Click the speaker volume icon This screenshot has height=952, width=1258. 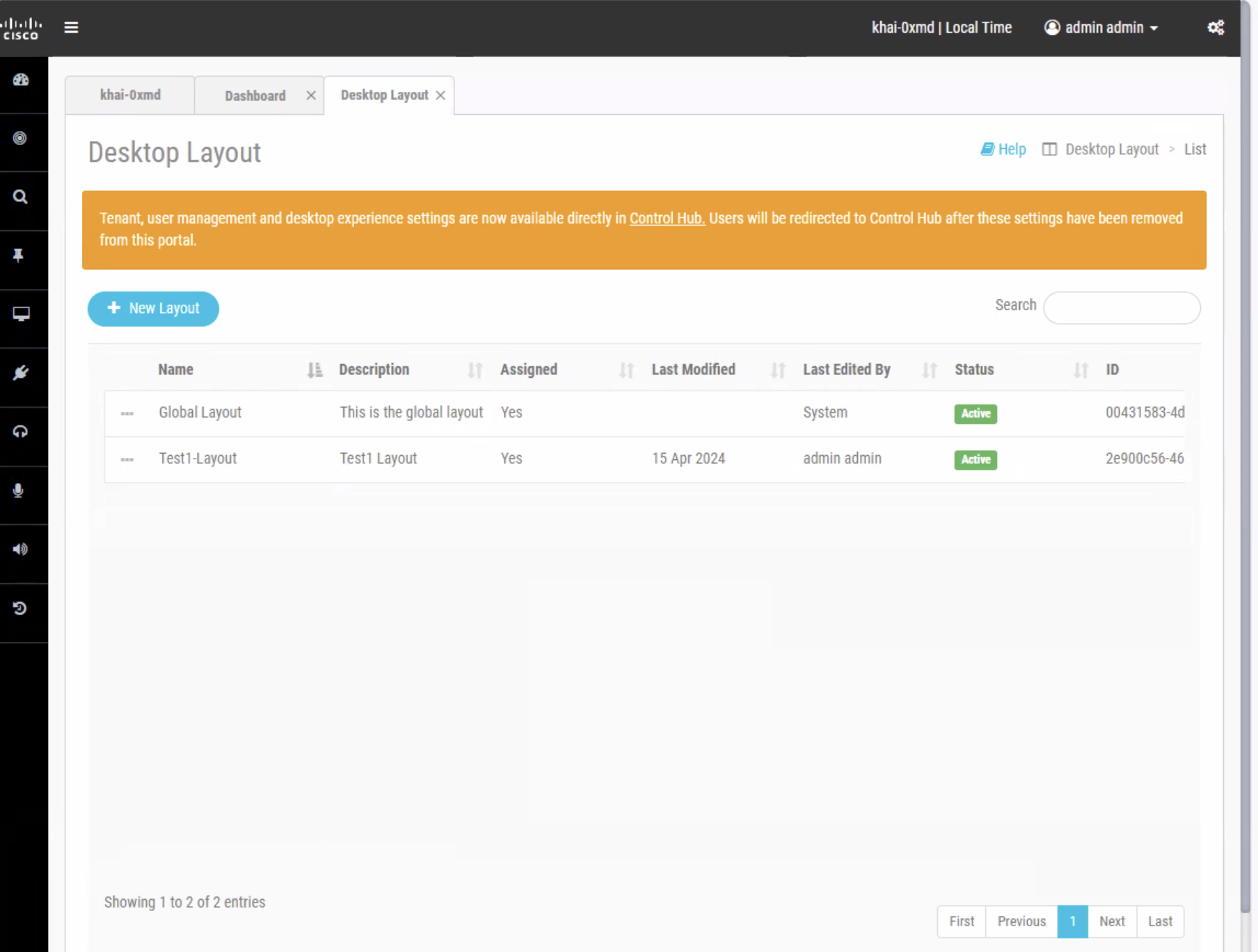pyautogui.click(x=19, y=548)
